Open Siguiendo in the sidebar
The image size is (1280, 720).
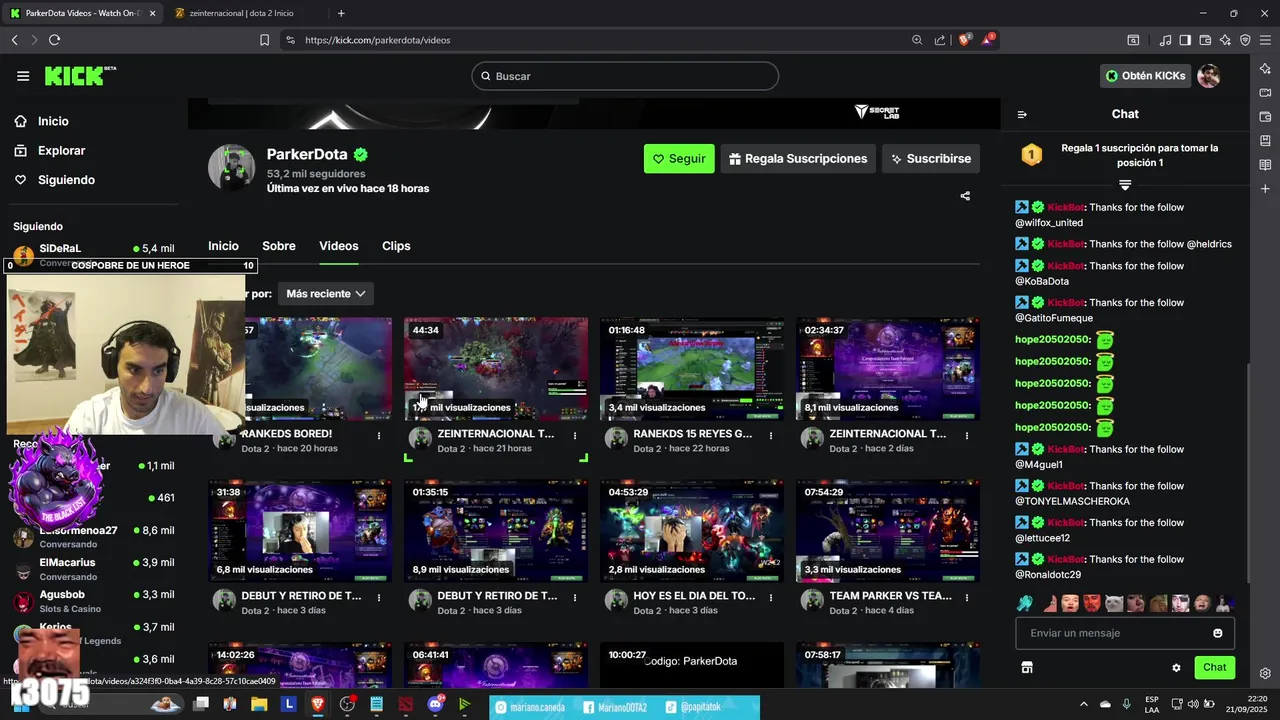point(66,180)
